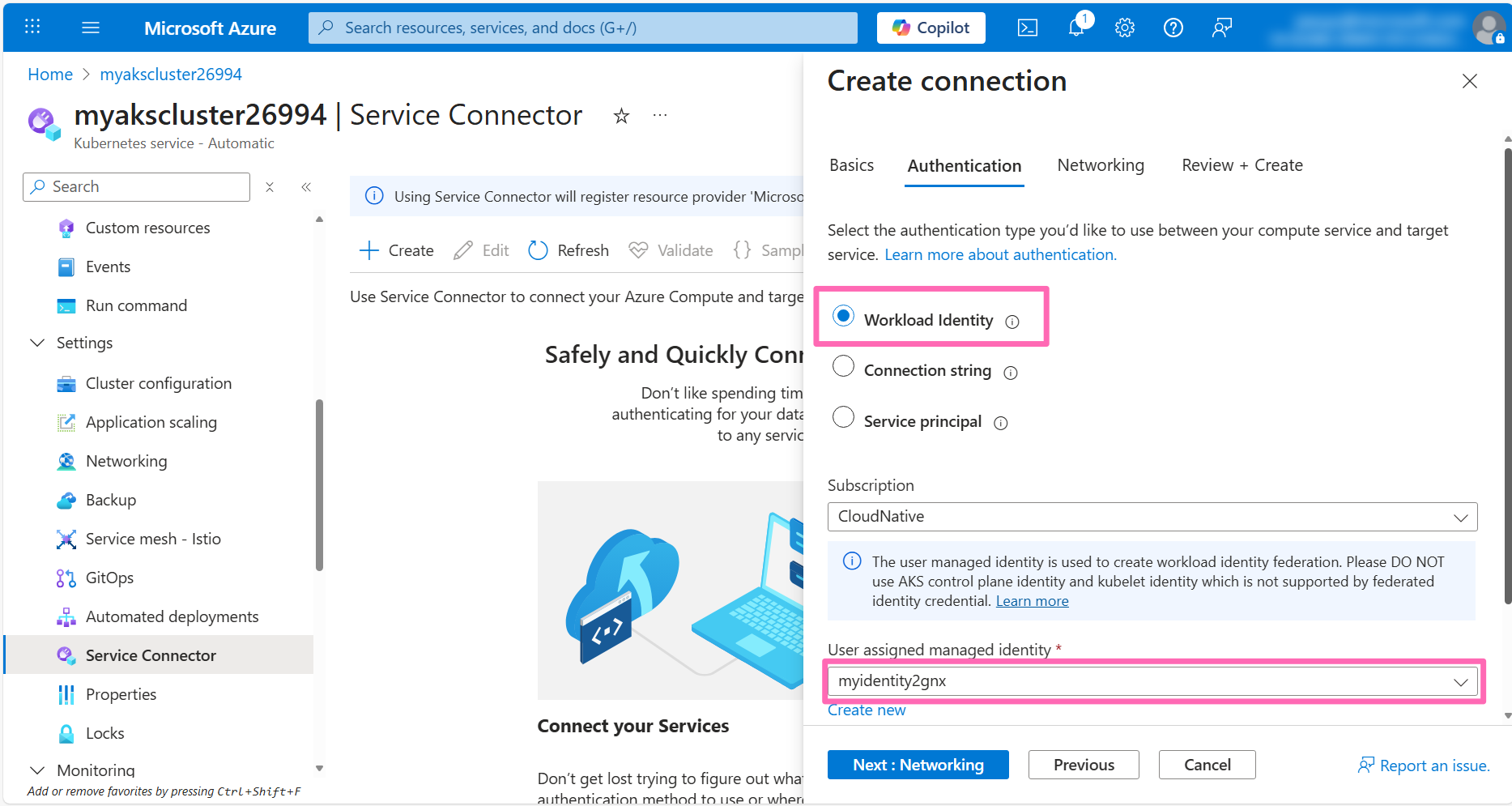Switch to the Networking tab
1512x806 pixels.
tap(1100, 165)
